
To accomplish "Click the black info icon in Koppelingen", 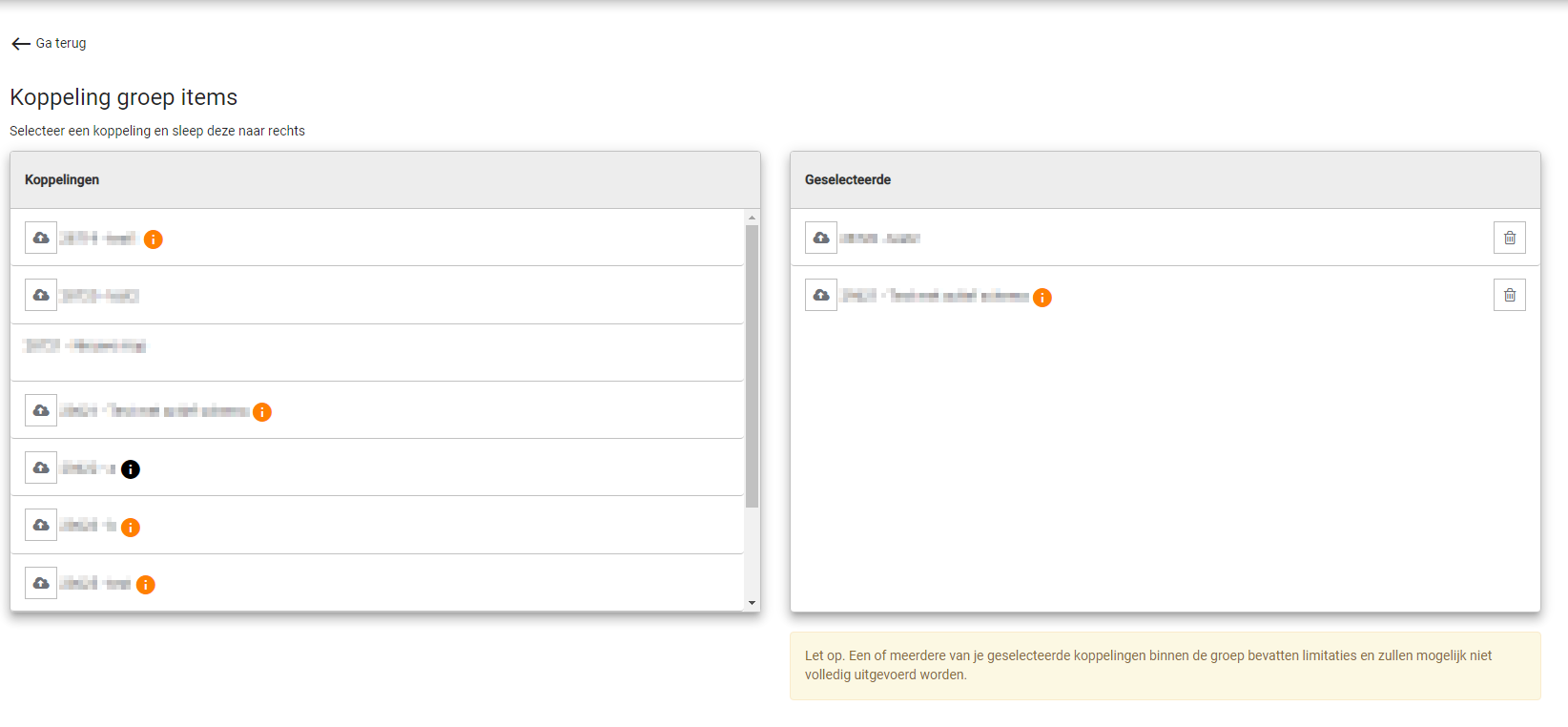I will click(x=131, y=469).
